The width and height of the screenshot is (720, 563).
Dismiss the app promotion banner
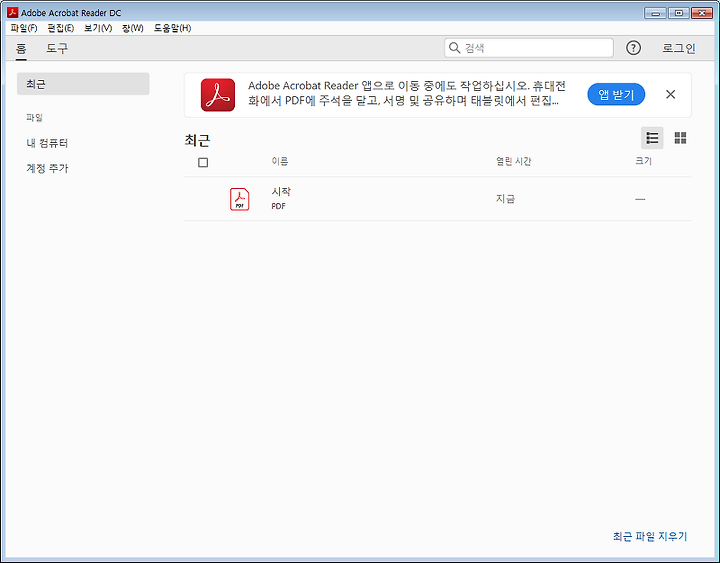pyautogui.click(x=670, y=94)
